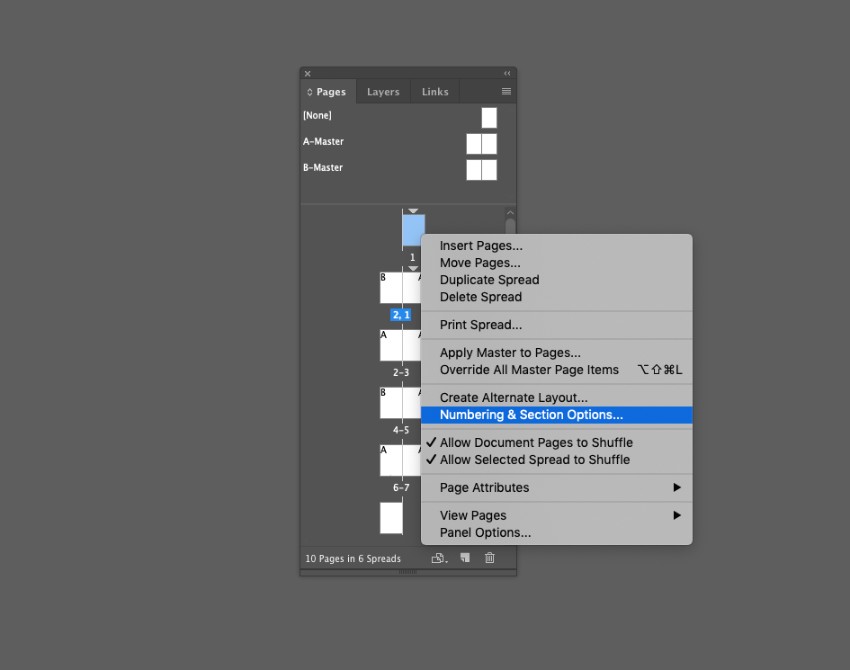The height and width of the screenshot is (670, 850).
Task: Click the 4-5 page number label
Action: [401, 430]
